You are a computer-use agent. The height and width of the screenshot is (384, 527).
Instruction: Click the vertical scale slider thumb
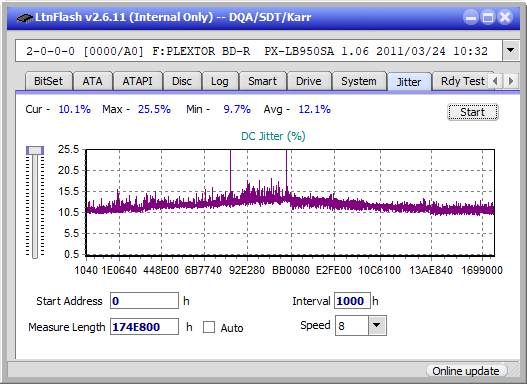[x=35, y=150]
